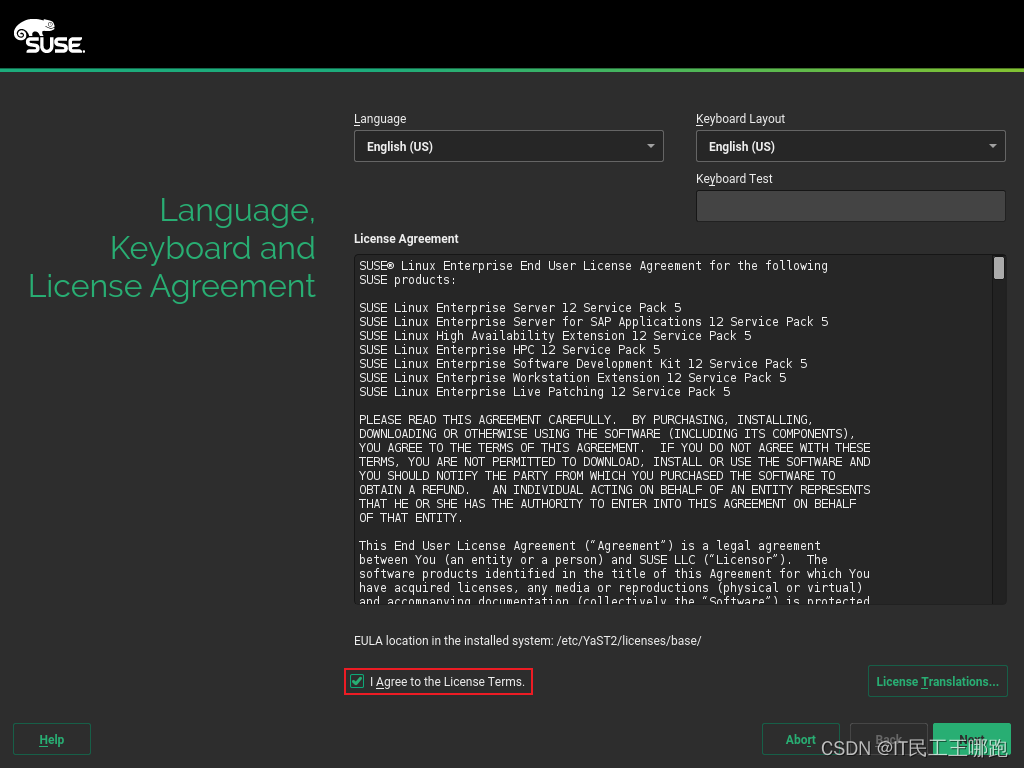The image size is (1024, 768).
Task: Open the Help window
Action: [x=51, y=739]
